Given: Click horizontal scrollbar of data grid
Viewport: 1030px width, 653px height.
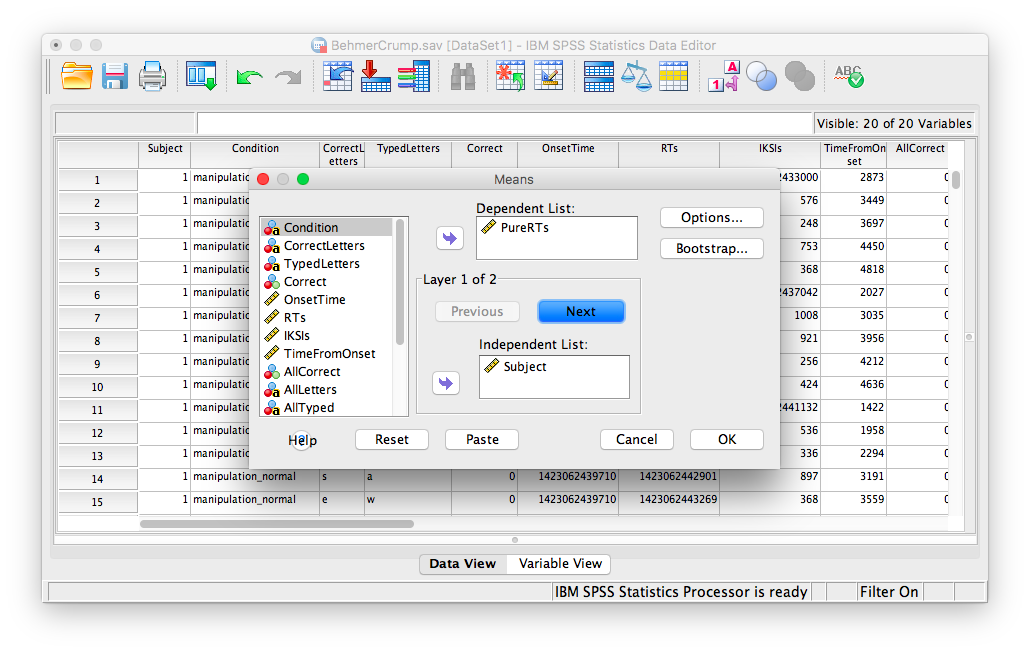Looking at the screenshot, I should 277,524.
